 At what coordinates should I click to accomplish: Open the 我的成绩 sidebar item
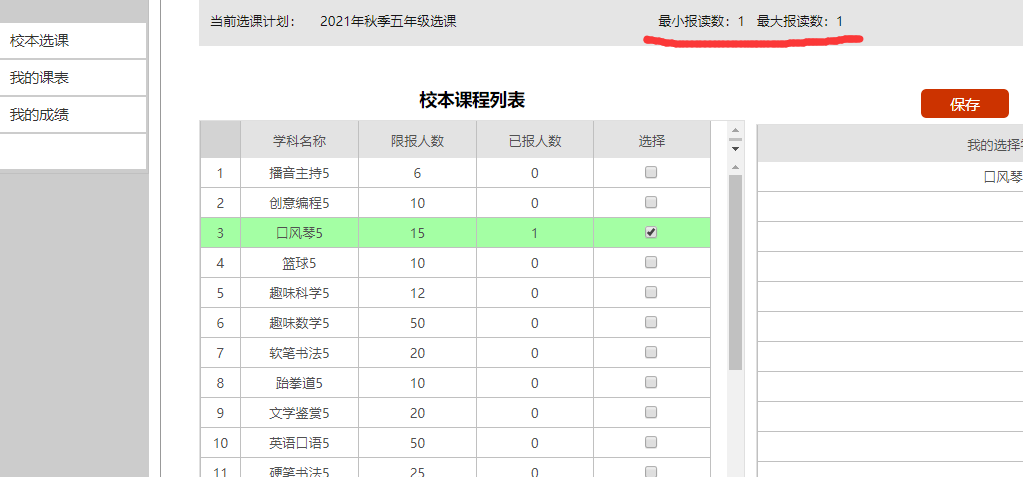coord(40,115)
